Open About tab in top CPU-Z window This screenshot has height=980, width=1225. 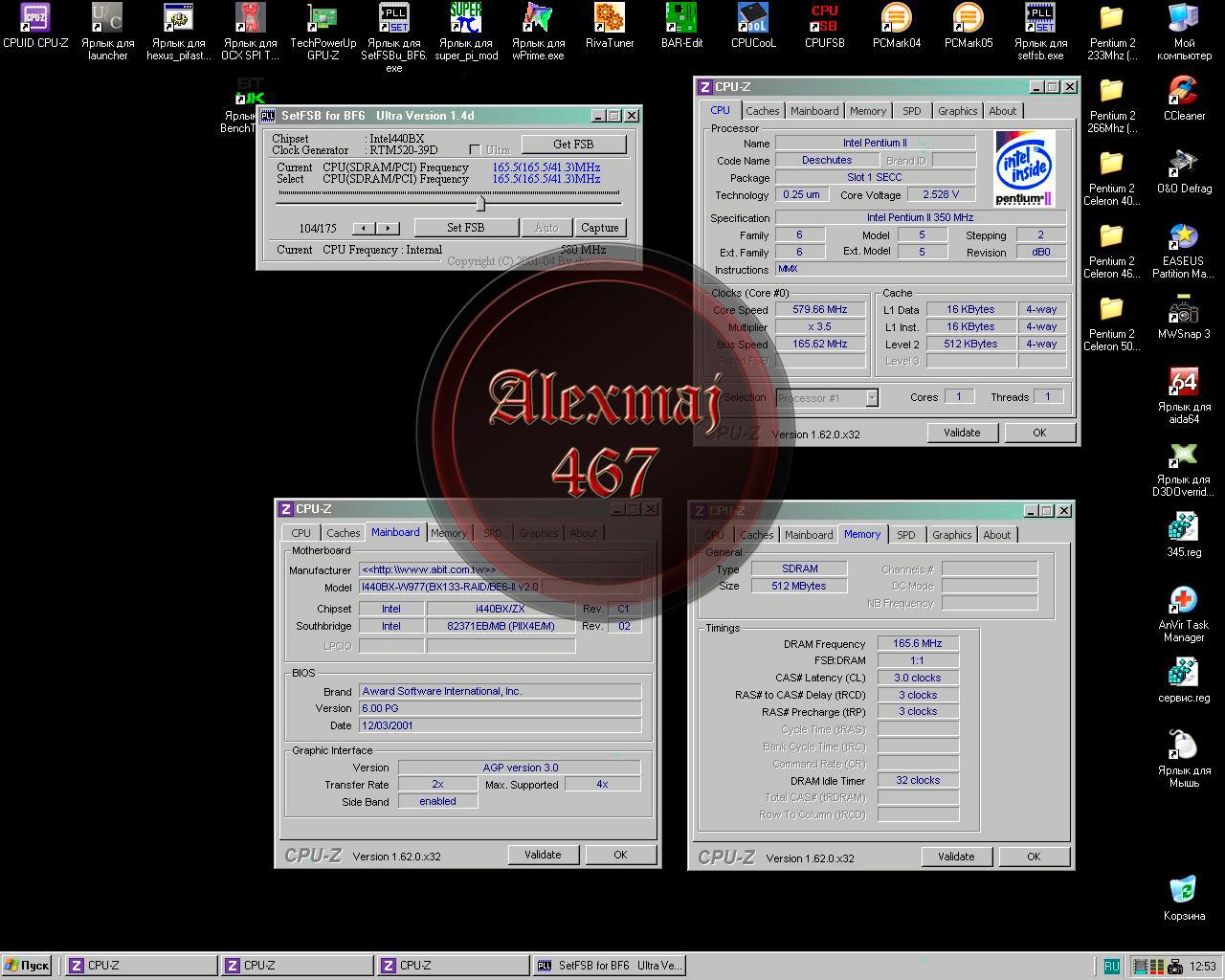1003,111
